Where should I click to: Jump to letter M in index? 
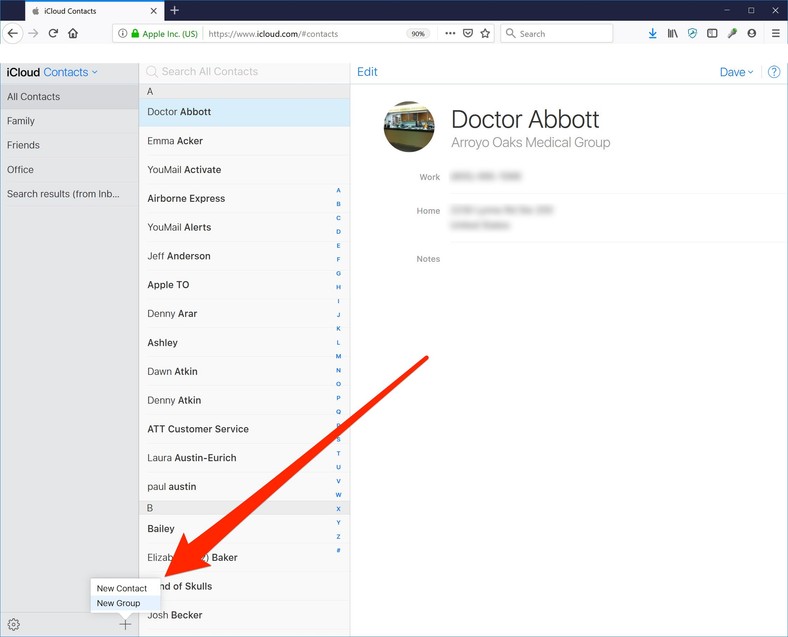click(x=338, y=356)
